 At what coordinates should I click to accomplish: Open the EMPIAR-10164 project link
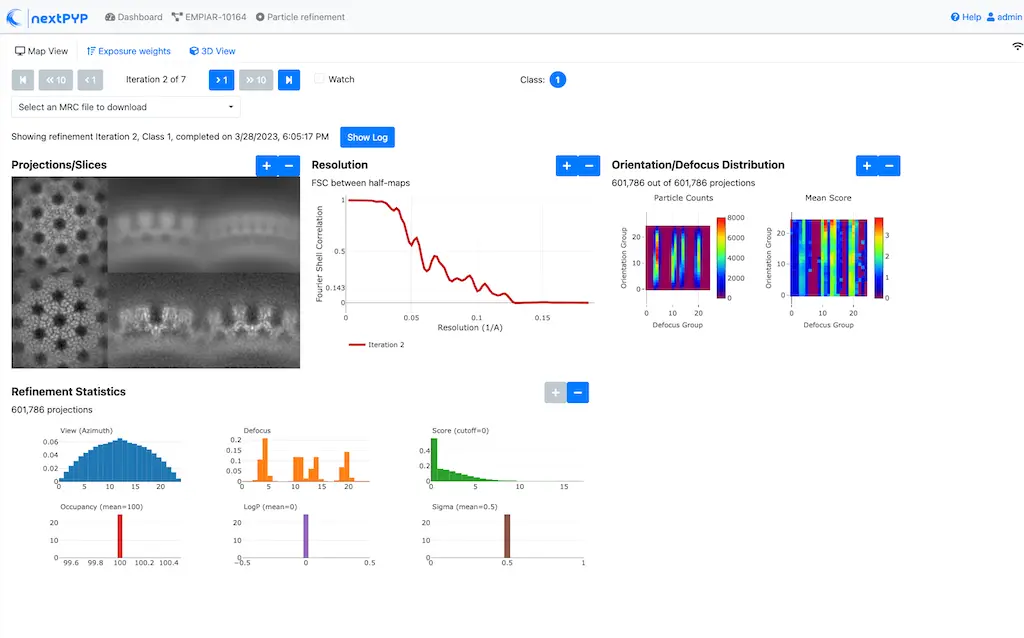tap(208, 17)
